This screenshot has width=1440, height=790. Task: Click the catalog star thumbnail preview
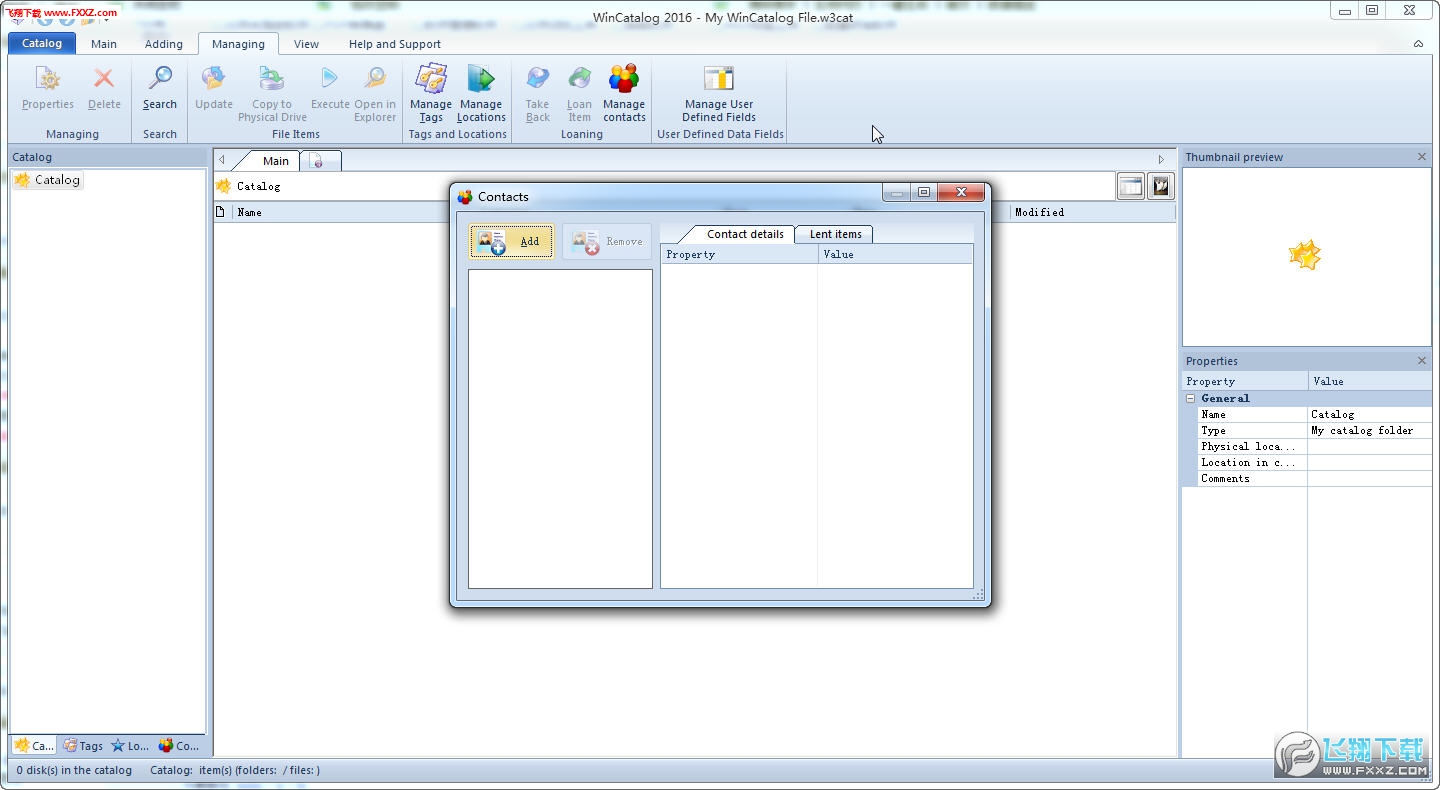pos(1305,255)
